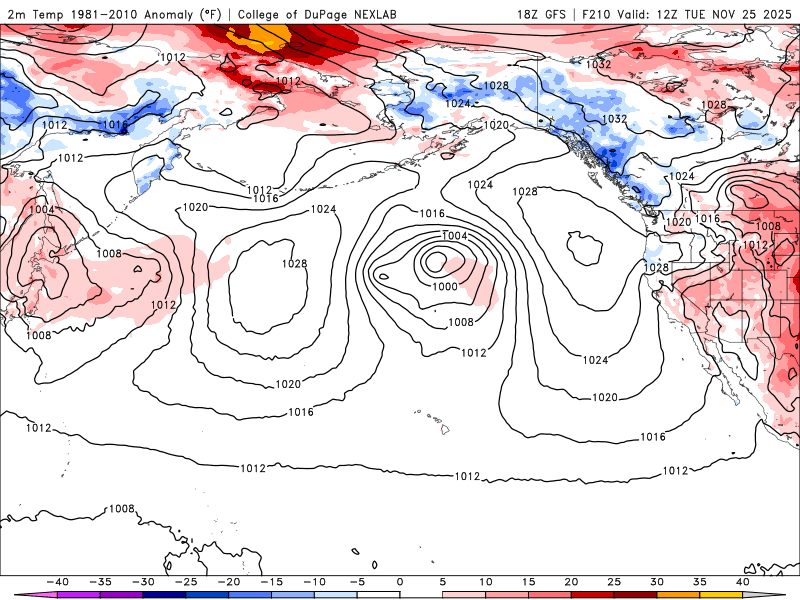The height and width of the screenshot is (600, 800).
Task: Click the orange colorbar swatch between 30 and 35
Action: click(679, 595)
